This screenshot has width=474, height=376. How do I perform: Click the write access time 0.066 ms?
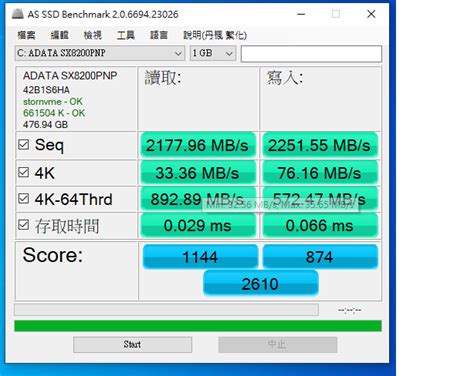[x=320, y=226]
